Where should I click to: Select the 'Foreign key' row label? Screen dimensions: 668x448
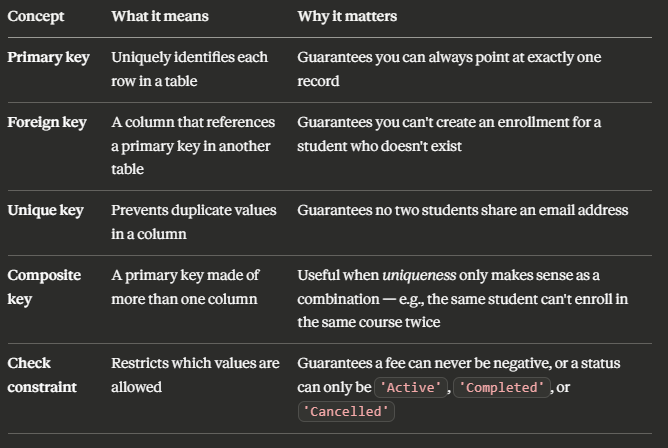[x=47, y=122]
